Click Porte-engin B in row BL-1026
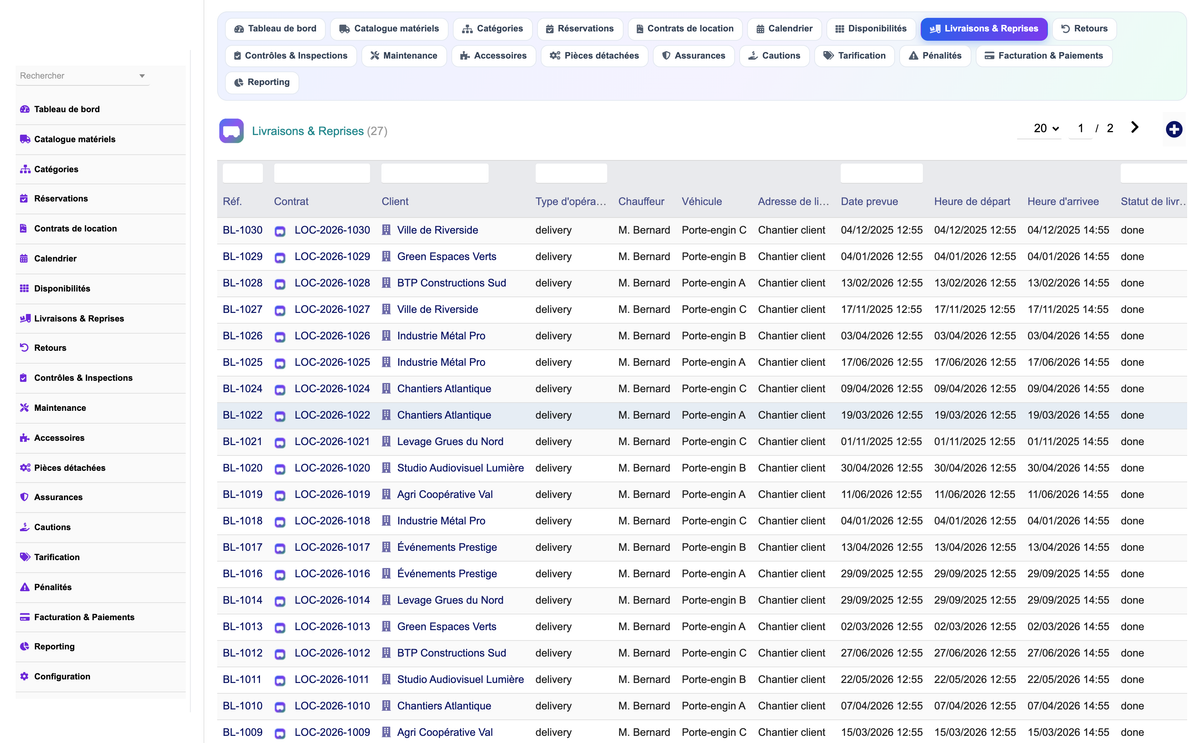 click(714, 336)
